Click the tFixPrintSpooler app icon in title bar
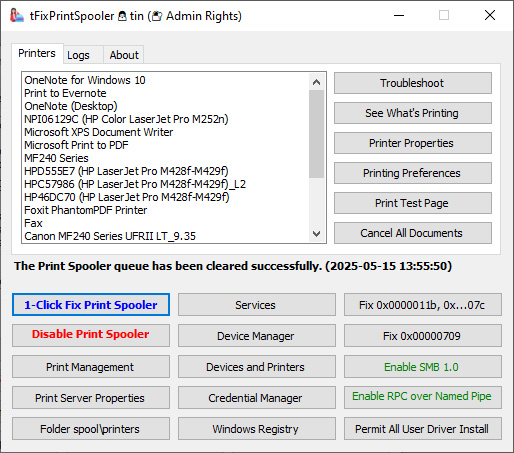The height and width of the screenshot is (453, 514). (x=17, y=16)
